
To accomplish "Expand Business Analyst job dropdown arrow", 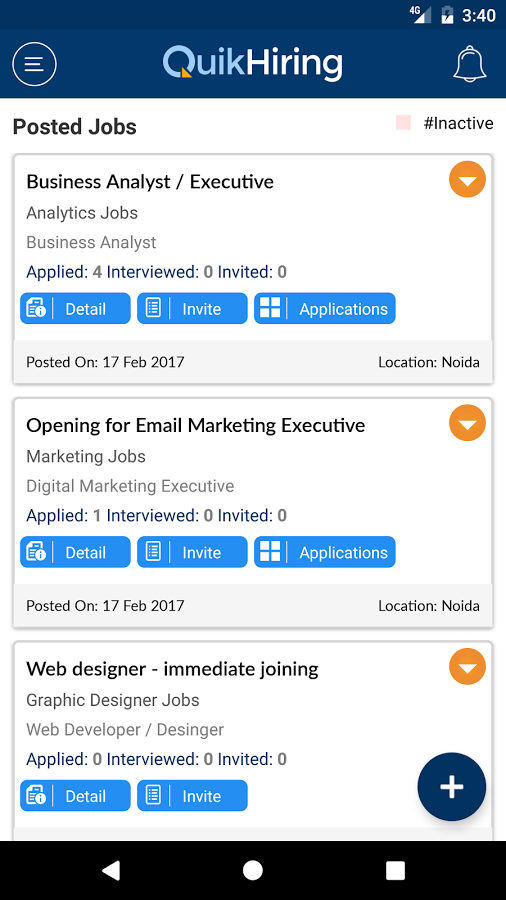I will [468, 180].
